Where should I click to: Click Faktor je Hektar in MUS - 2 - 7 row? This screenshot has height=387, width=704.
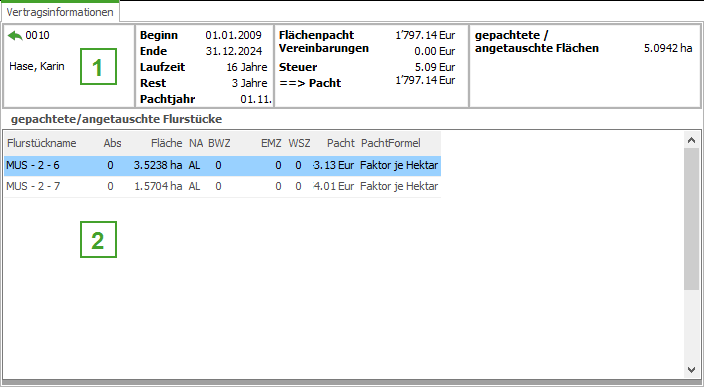pyautogui.click(x=399, y=186)
